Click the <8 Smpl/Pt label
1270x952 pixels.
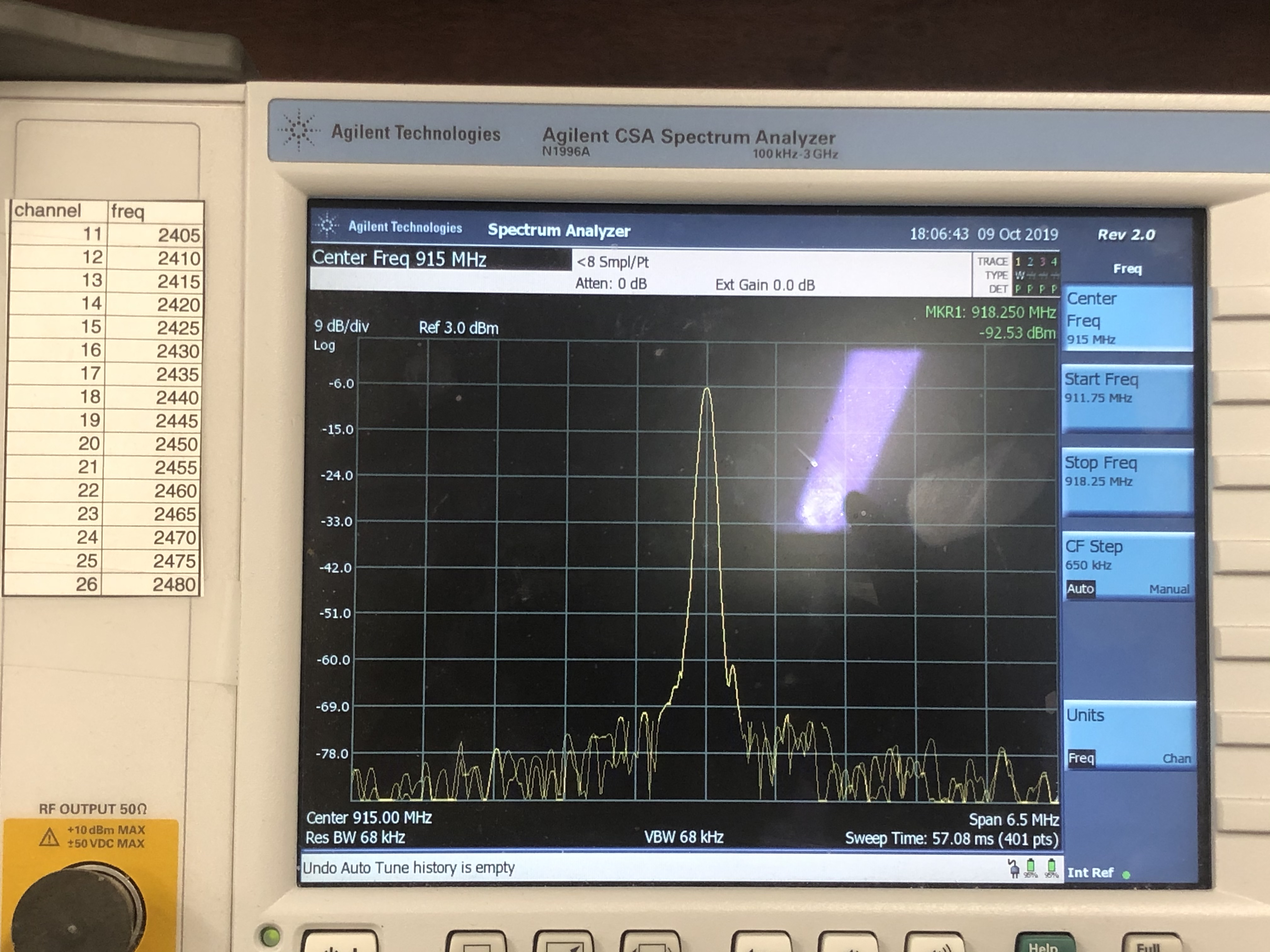613,262
